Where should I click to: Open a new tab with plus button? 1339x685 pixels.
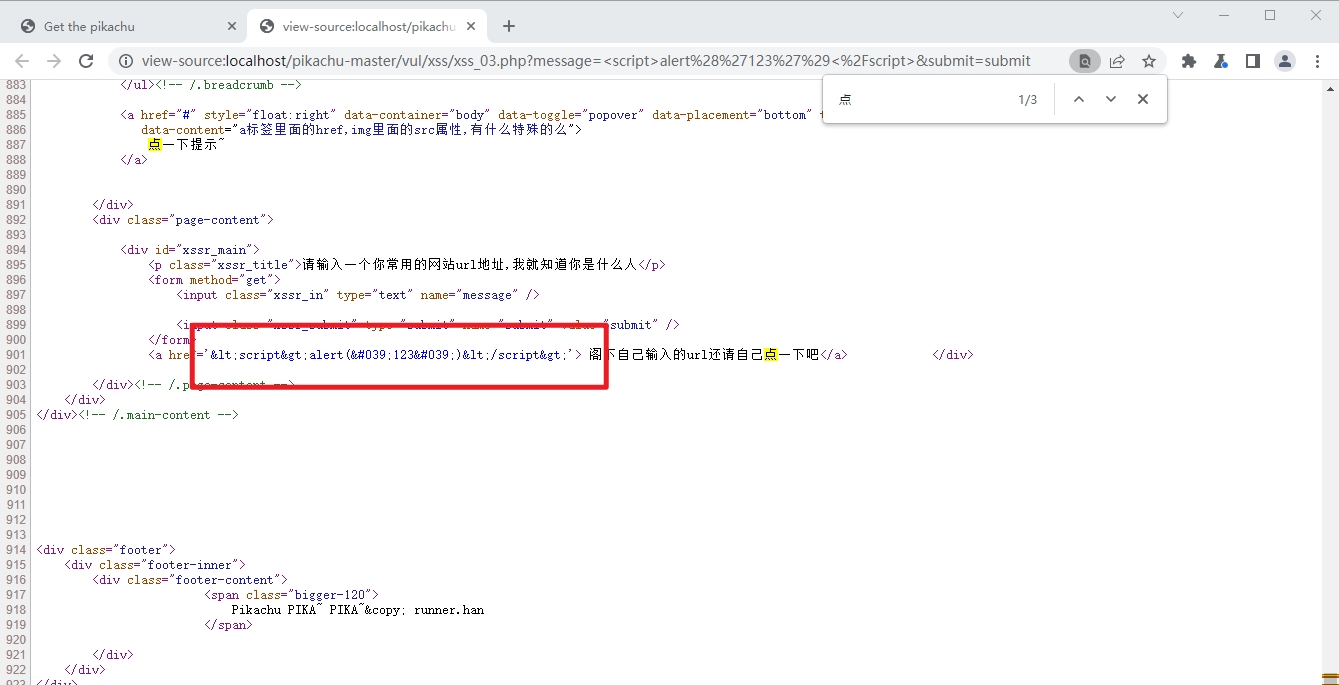point(509,26)
